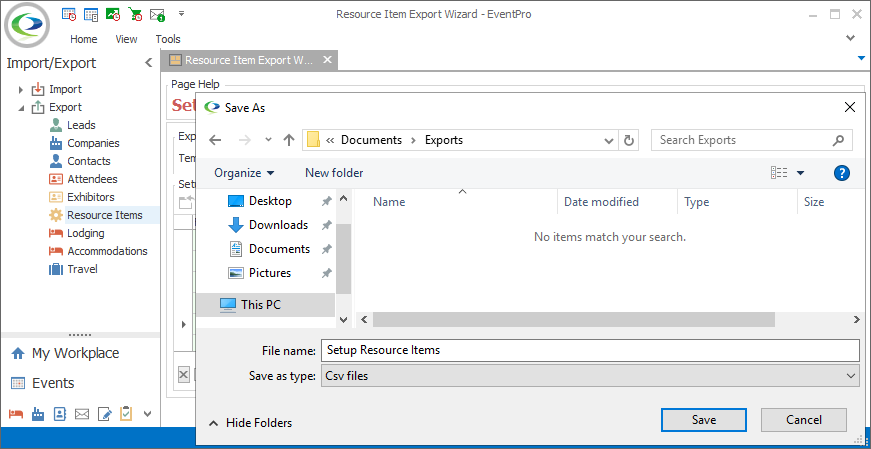871x449 pixels.
Task: Open Events in the navigation pane
Action: [x=53, y=383]
